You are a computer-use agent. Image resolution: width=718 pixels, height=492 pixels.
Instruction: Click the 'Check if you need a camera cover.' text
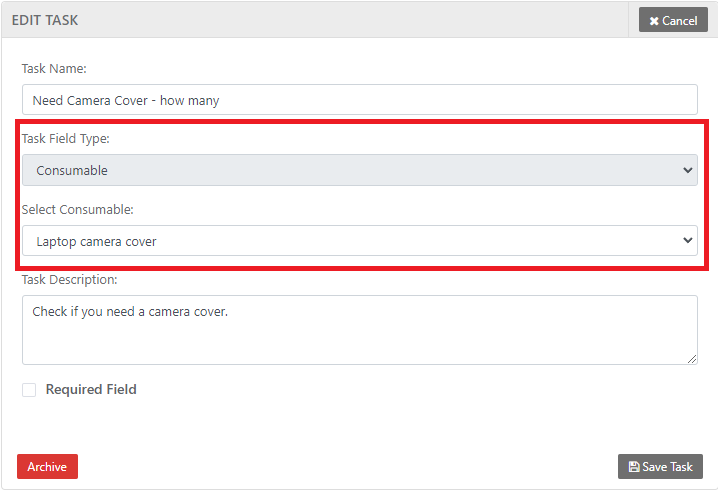point(130,312)
